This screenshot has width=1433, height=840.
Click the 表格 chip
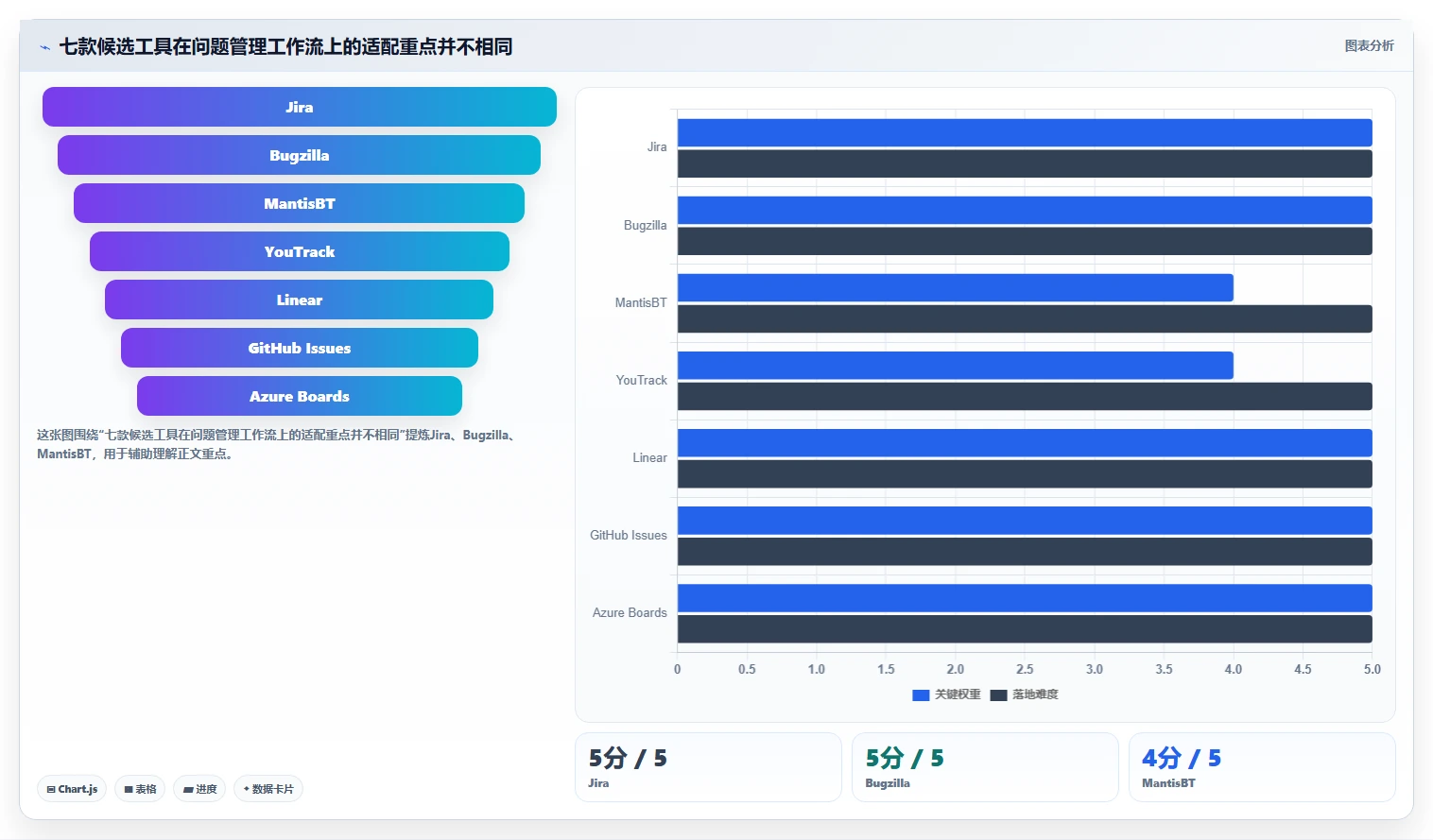point(140,789)
